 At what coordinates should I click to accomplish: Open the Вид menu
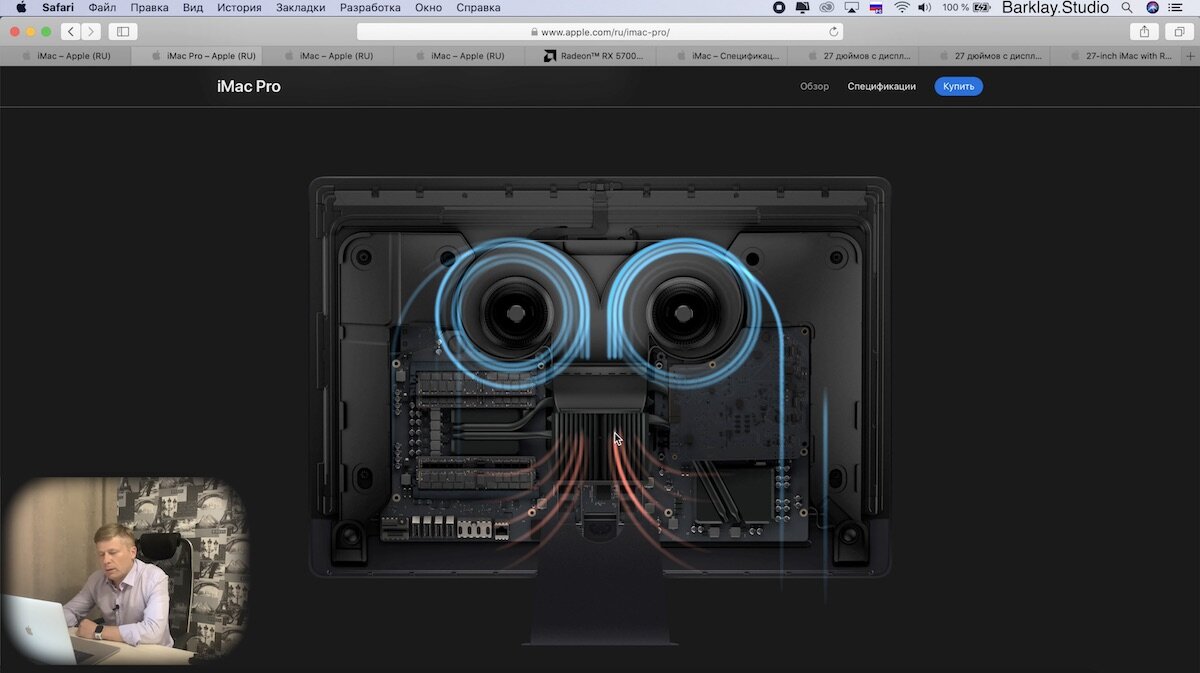(x=193, y=7)
